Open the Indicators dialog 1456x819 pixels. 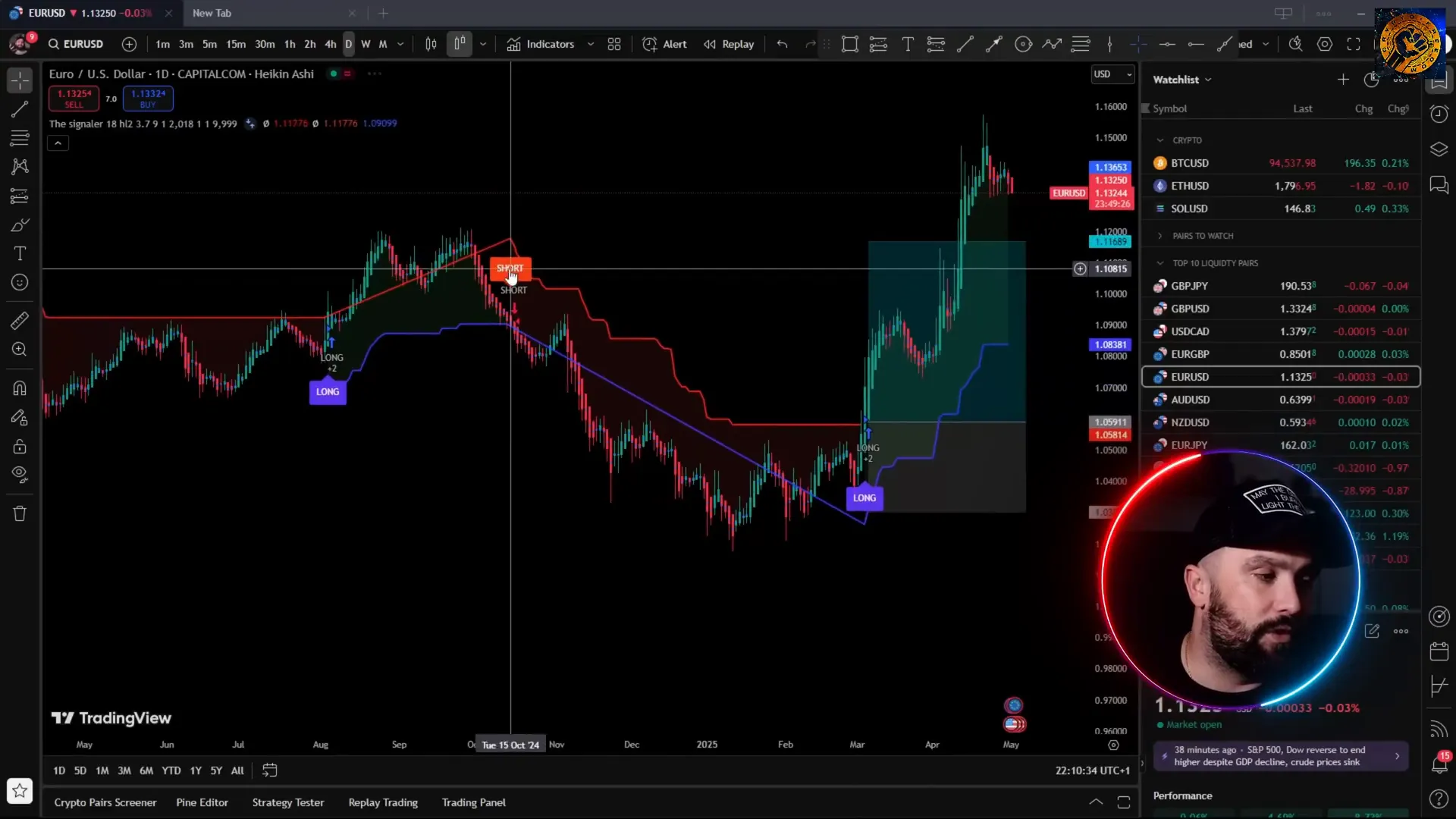(x=541, y=44)
